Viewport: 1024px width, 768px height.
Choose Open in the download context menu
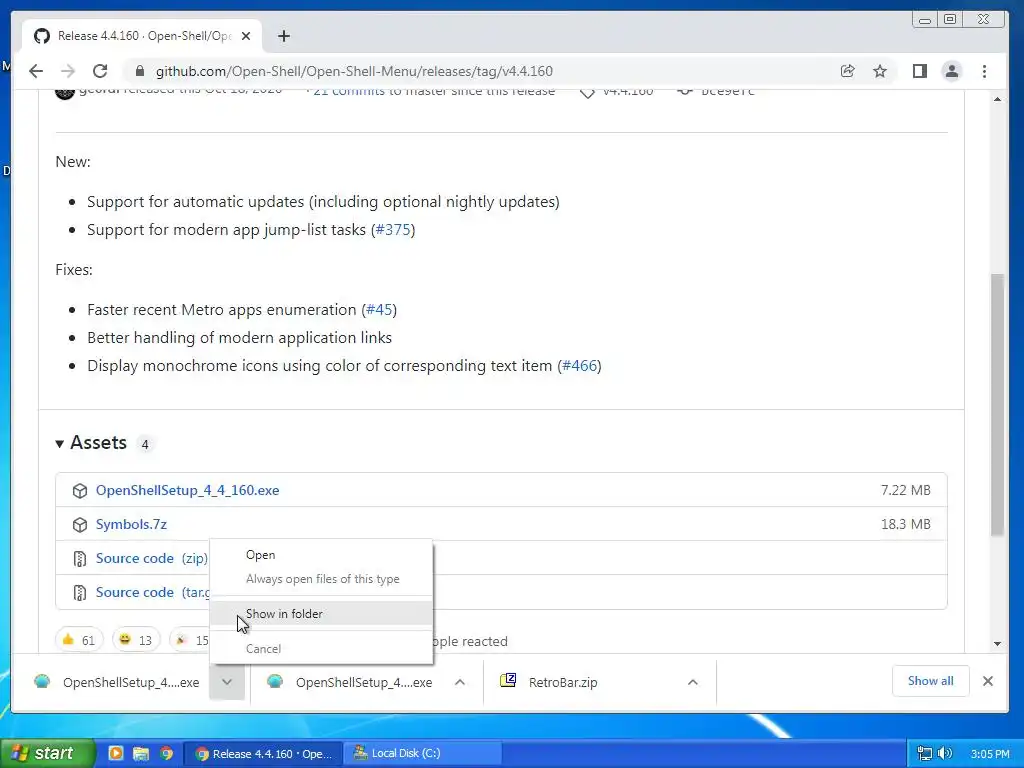(x=321, y=554)
